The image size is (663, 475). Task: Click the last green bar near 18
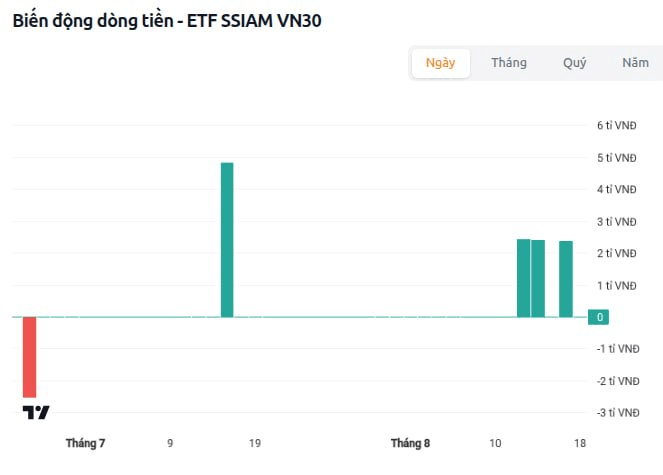click(566, 279)
